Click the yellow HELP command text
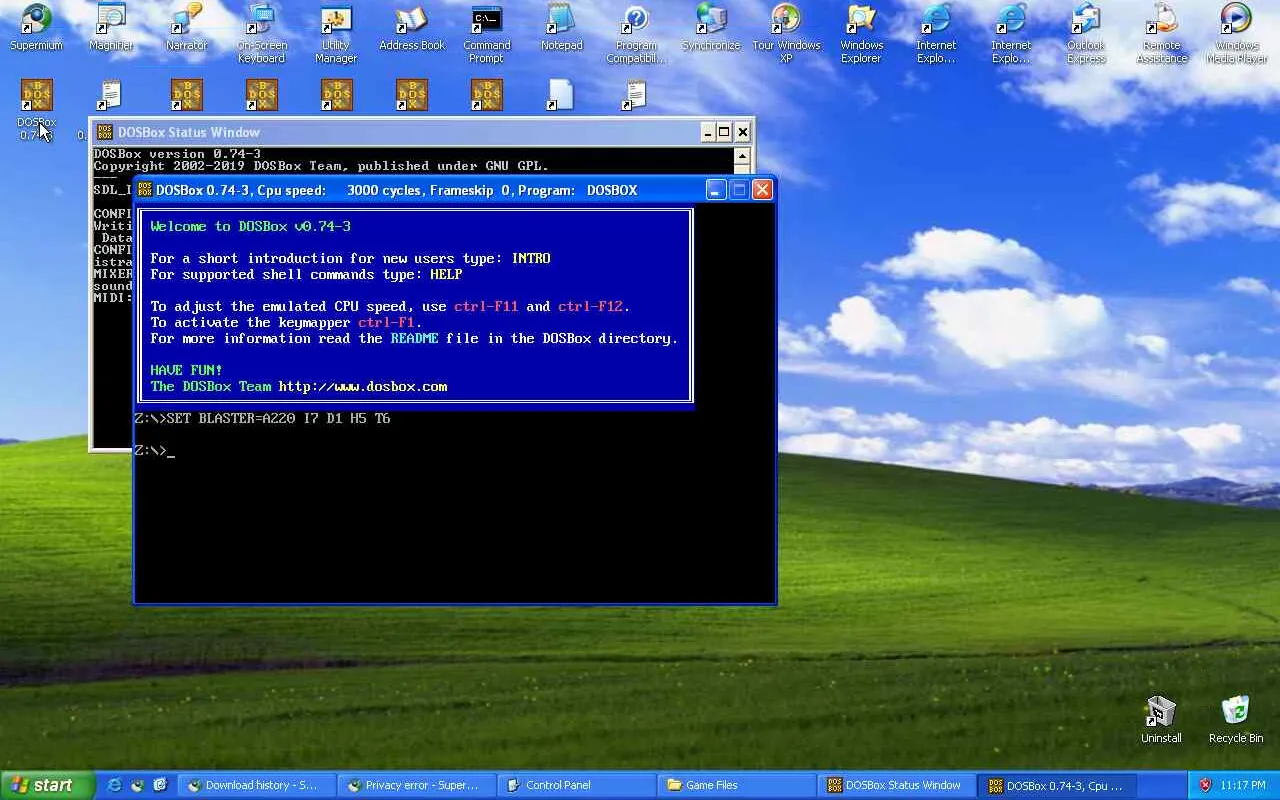The height and width of the screenshot is (800, 1280). coord(446,274)
